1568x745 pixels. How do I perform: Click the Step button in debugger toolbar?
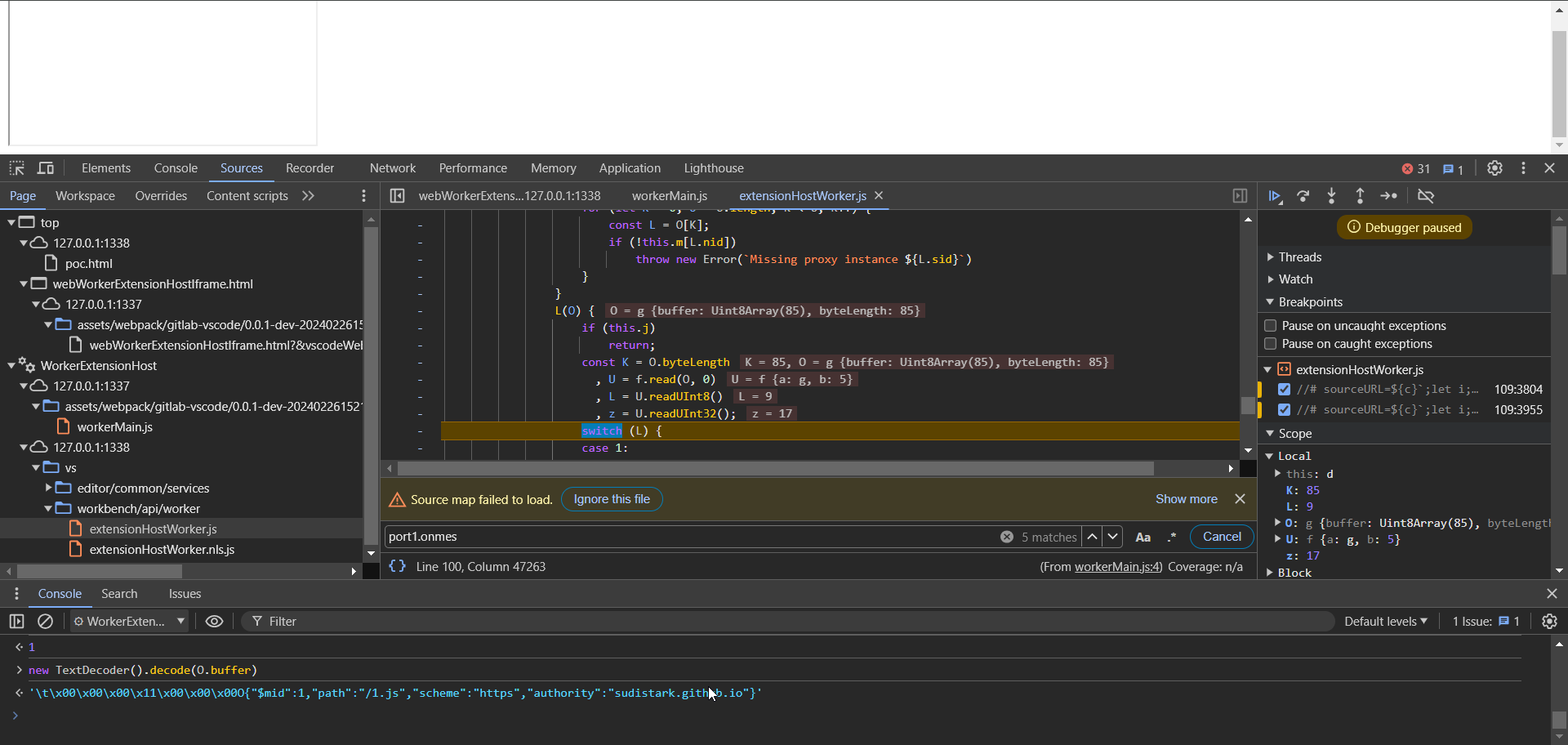click(x=1388, y=196)
